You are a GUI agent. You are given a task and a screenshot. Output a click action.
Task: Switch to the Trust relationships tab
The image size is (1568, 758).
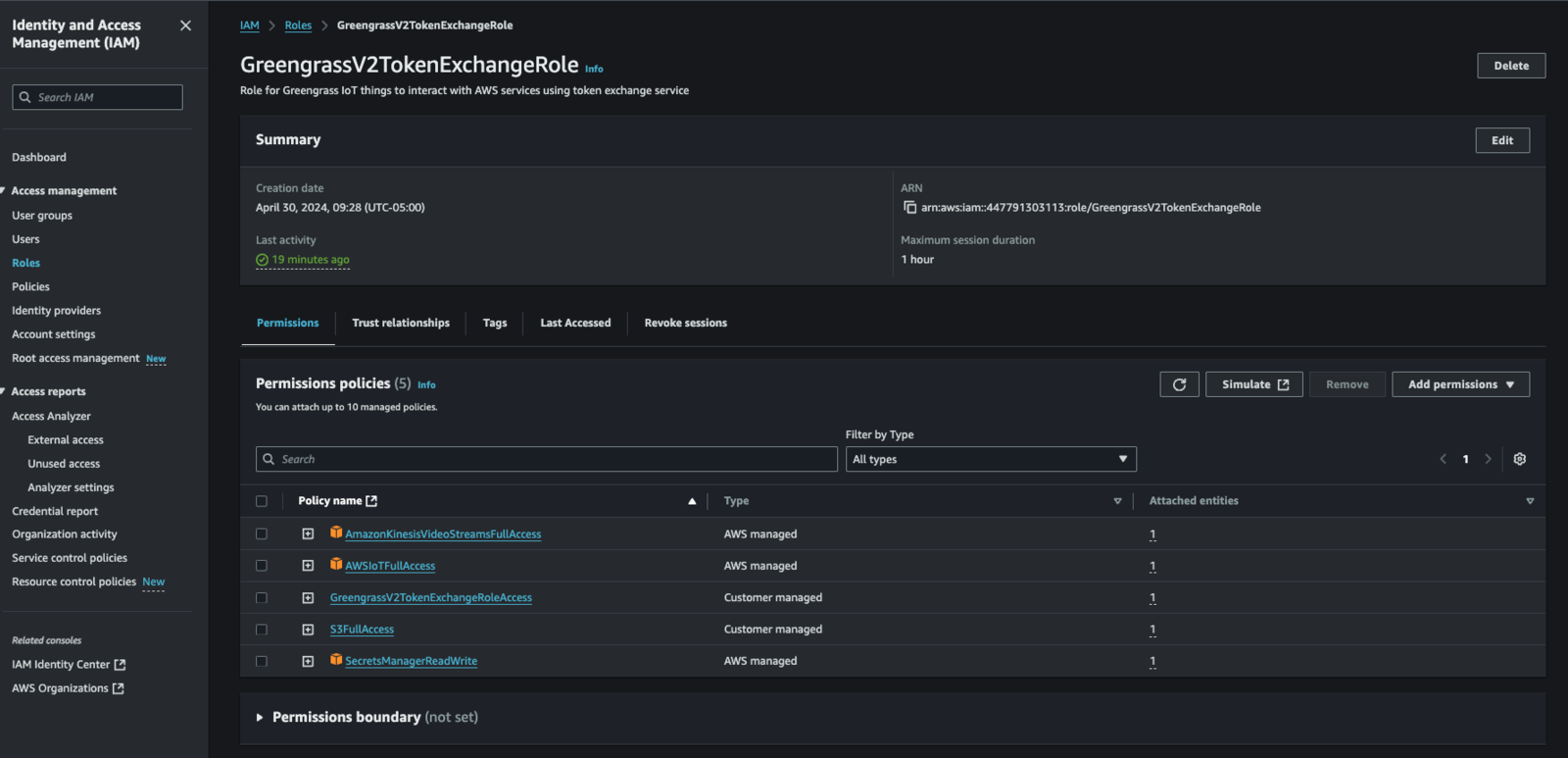pos(401,323)
